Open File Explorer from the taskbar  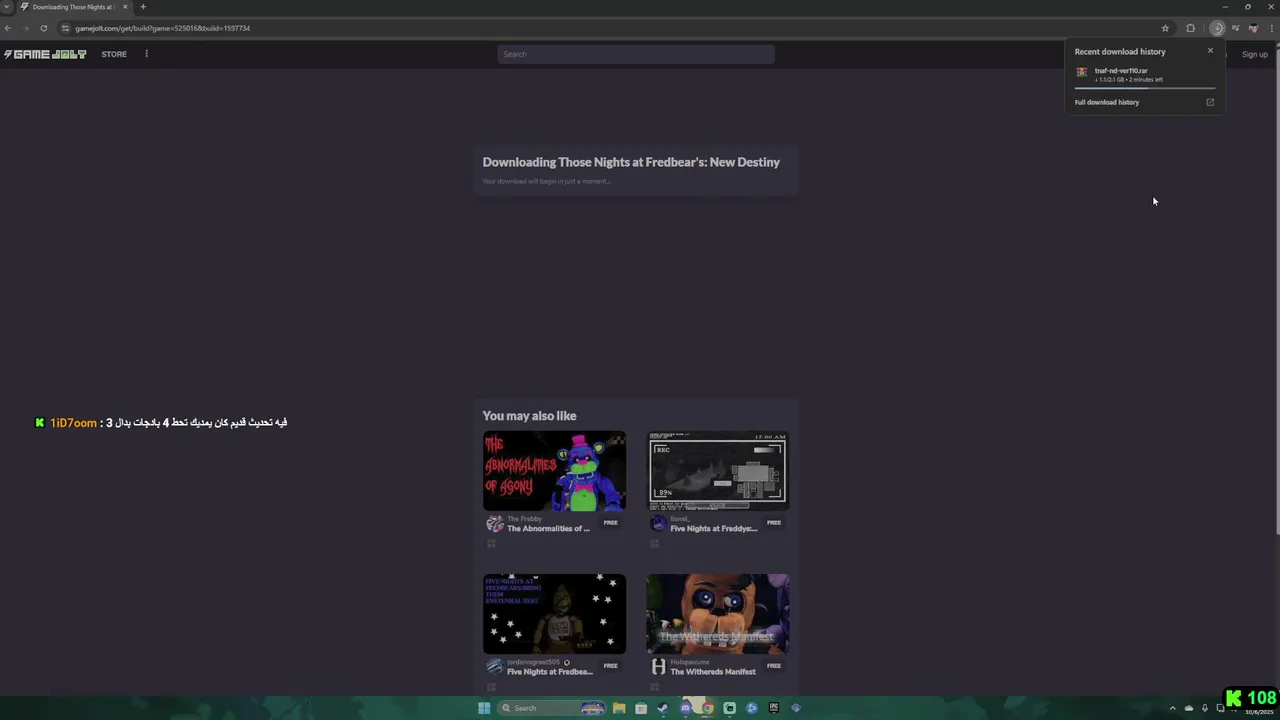[619, 708]
